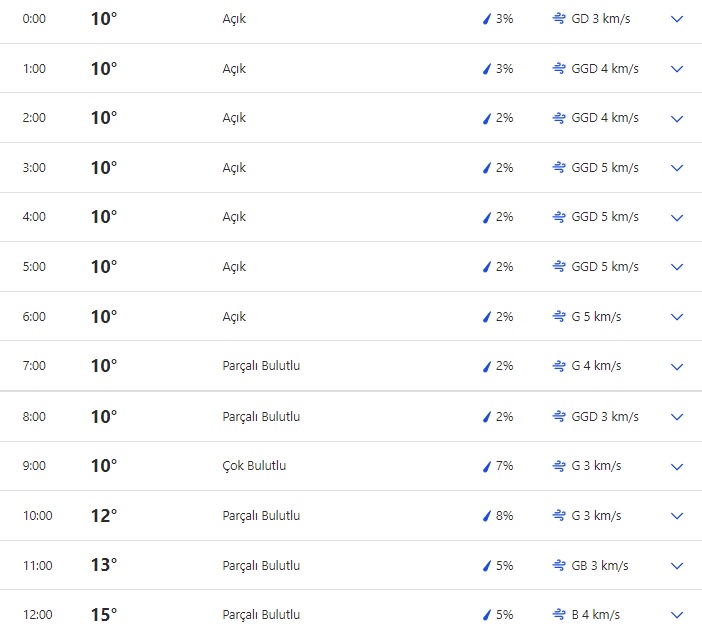Expand the 0:00 hourly forecast details

coord(677,19)
